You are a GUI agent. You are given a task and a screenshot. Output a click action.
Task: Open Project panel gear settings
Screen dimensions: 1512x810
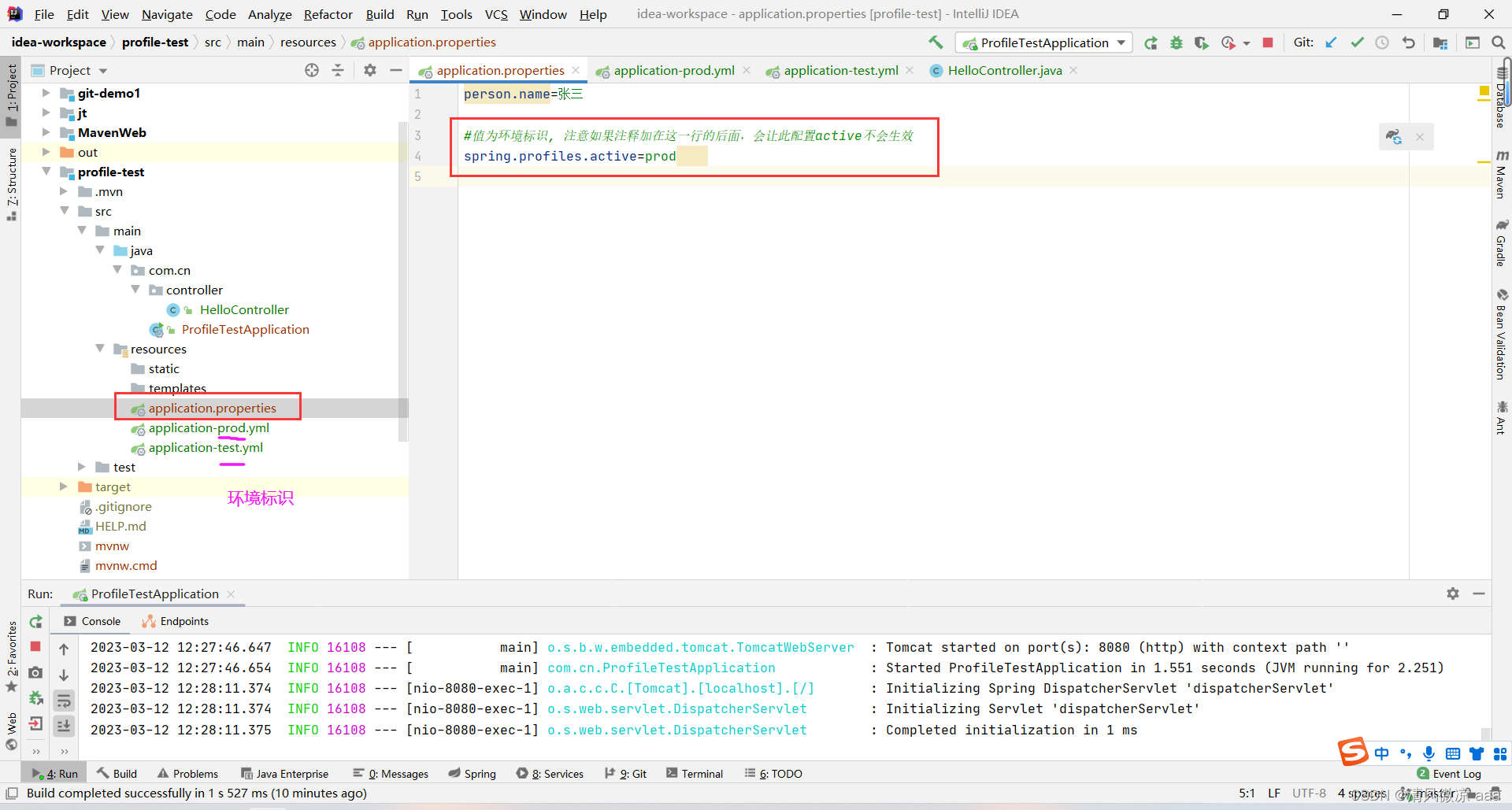coord(370,70)
